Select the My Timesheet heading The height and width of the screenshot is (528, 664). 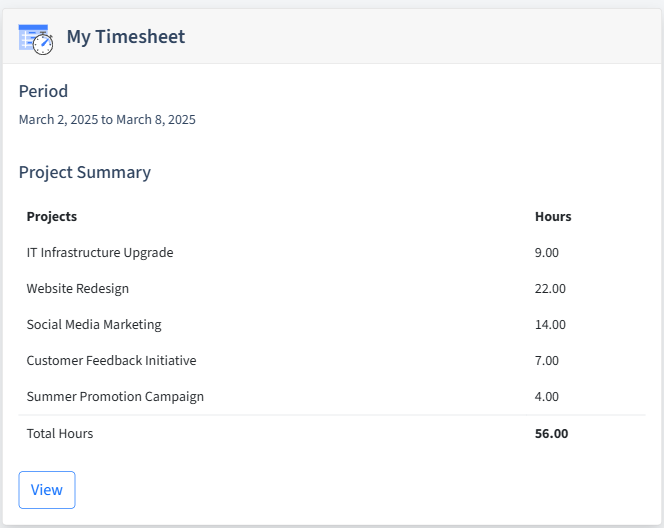(126, 37)
